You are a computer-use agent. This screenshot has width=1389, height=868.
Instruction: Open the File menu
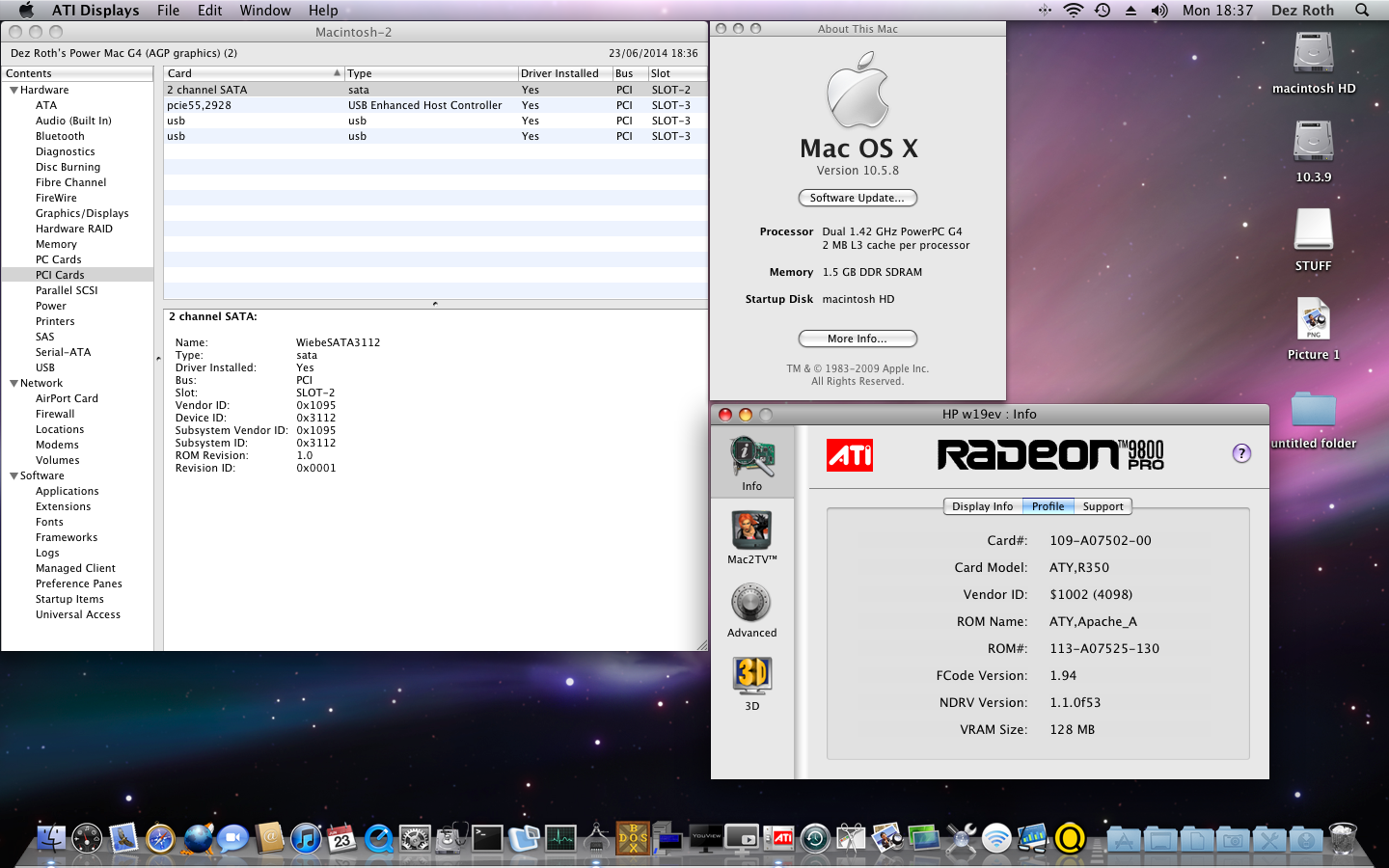click(168, 11)
